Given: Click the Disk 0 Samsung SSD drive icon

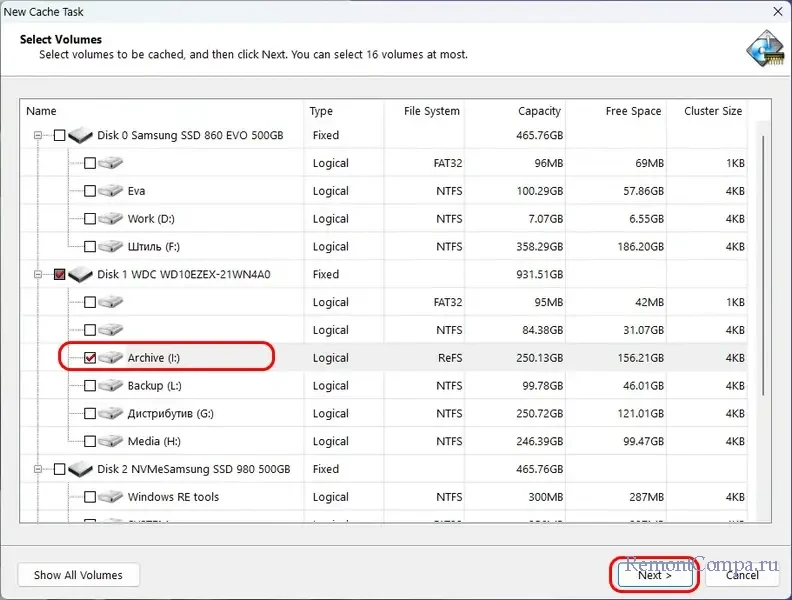Looking at the screenshot, I should (80, 135).
